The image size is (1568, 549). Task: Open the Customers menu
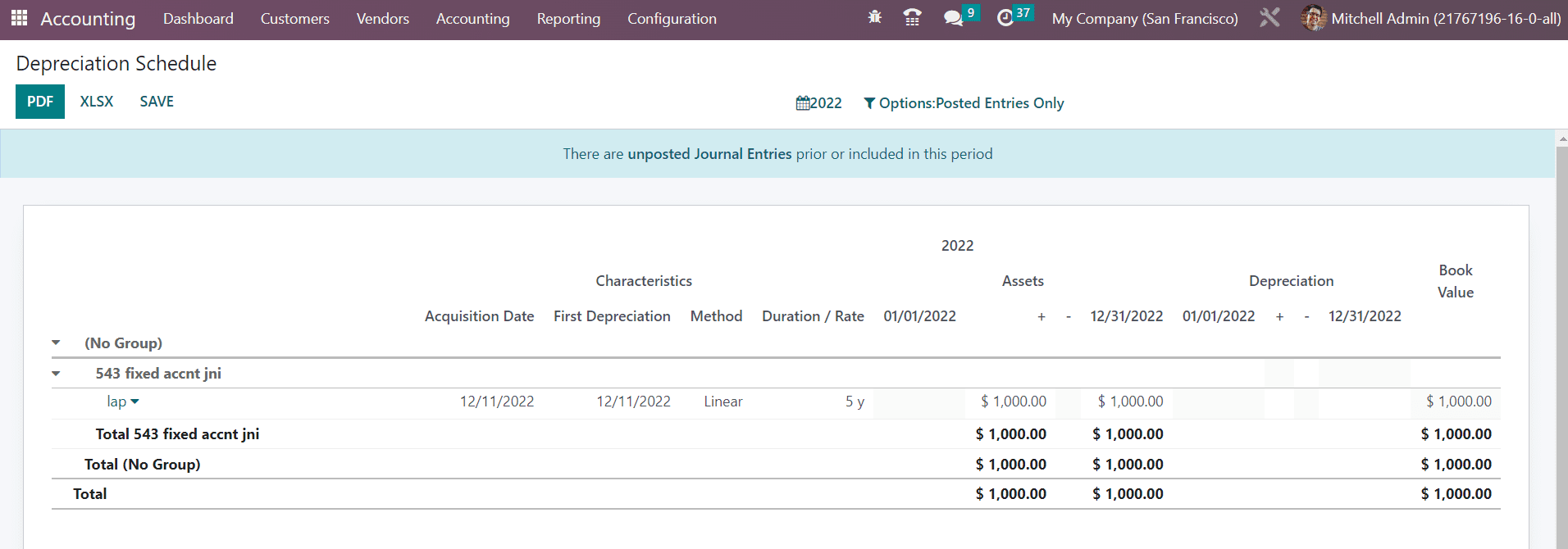point(294,19)
